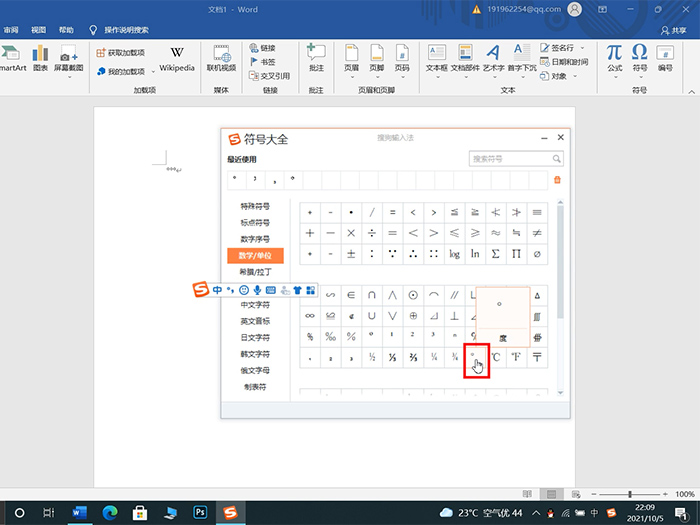Adjust the zoom slider handle
This screenshot has height=525, width=700.
click(x=629, y=494)
